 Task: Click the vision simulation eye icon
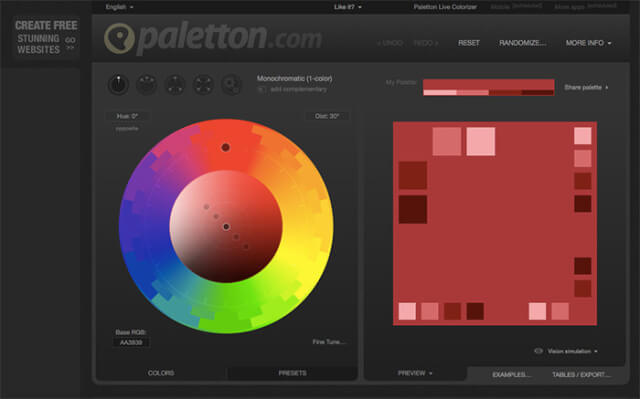538,351
